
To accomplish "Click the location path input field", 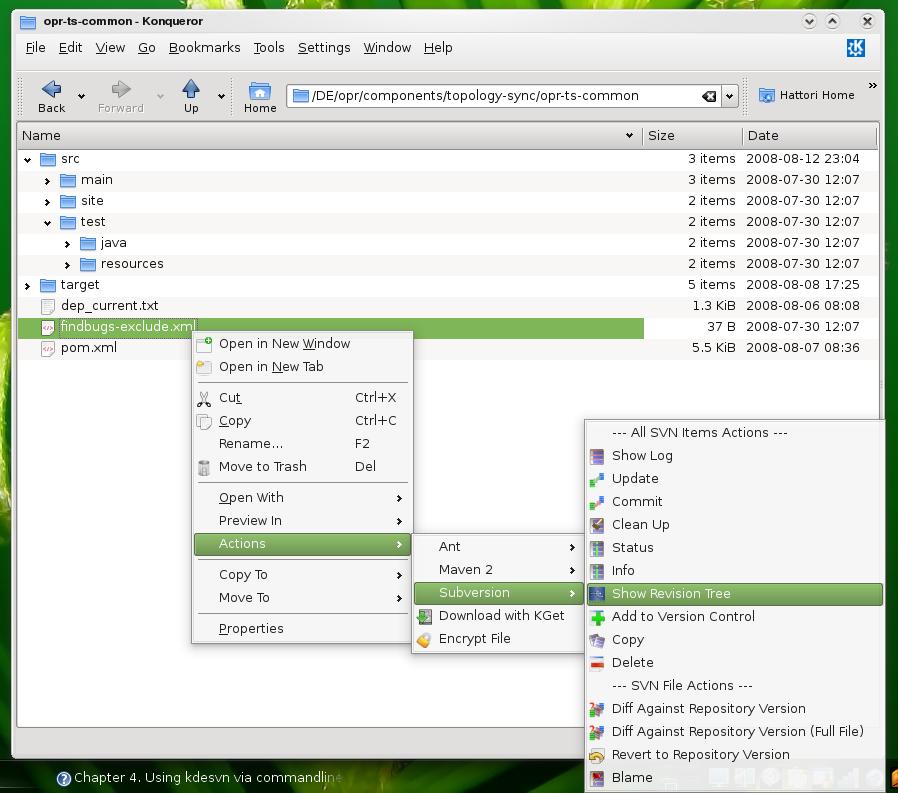I will (504, 96).
